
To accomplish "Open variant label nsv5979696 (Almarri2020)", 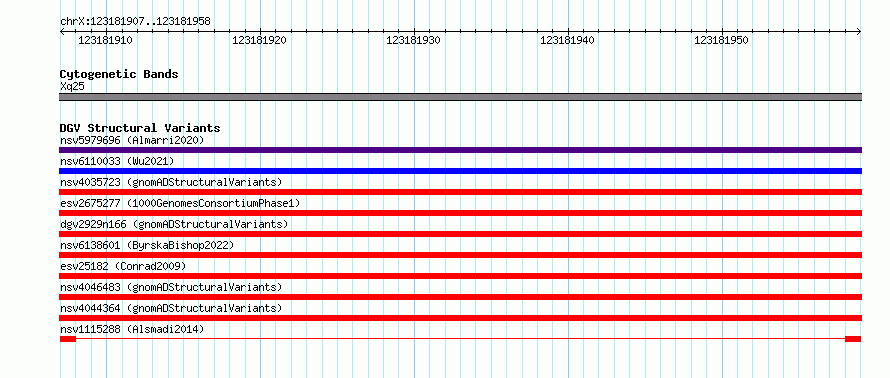I will click(132, 140).
